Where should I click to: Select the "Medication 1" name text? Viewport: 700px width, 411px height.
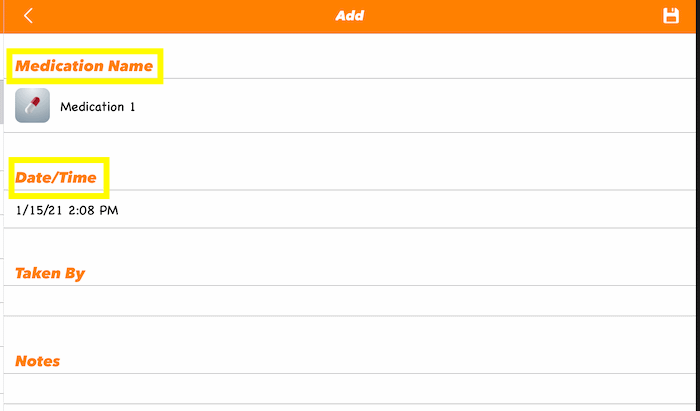click(98, 106)
